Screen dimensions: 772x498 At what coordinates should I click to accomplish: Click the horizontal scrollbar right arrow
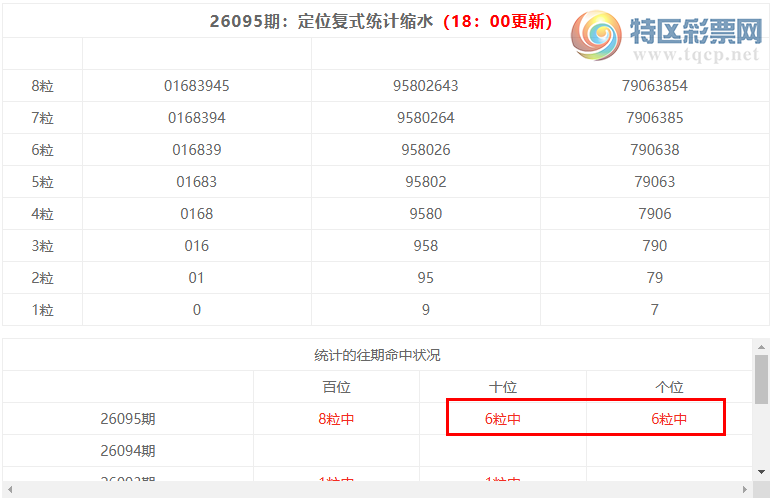[745, 490]
